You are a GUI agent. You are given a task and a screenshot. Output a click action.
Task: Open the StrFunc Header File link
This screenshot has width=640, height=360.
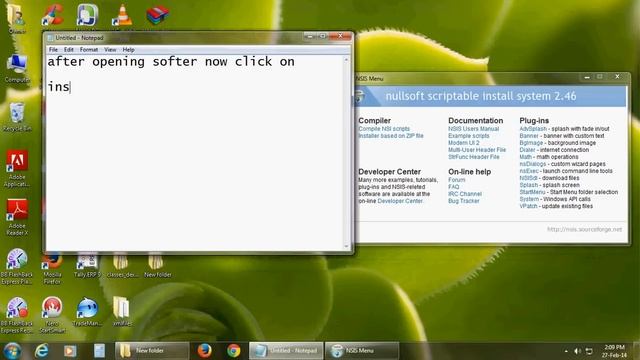click(x=473, y=157)
